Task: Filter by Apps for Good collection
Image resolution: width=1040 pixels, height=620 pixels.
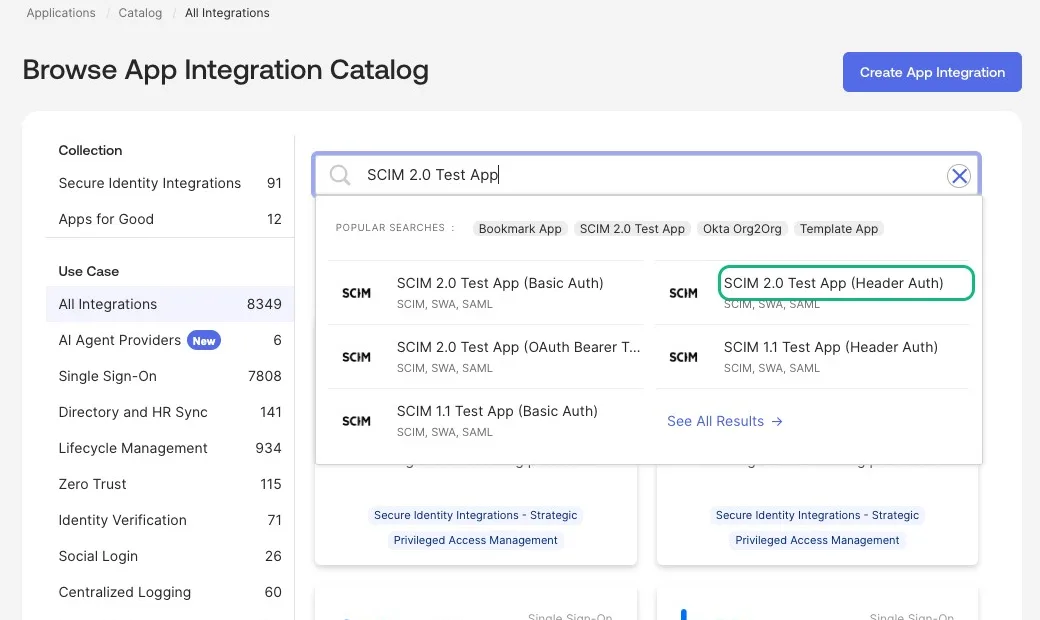Action: pyautogui.click(x=170, y=219)
